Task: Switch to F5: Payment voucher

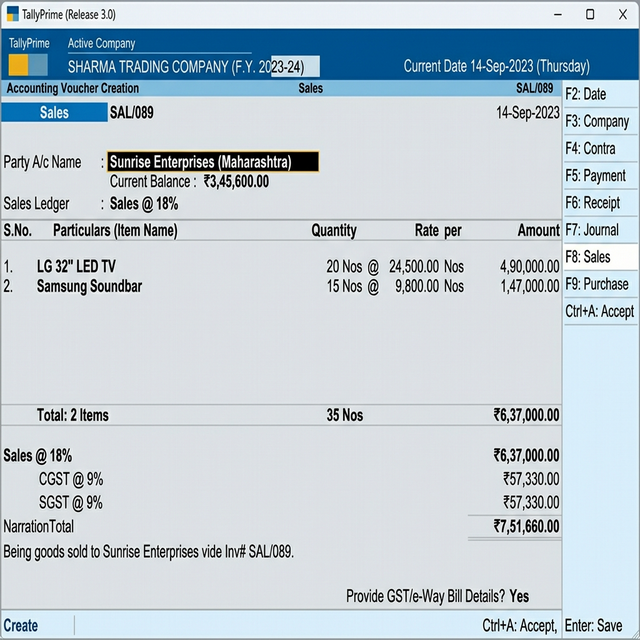Action: [x=600, y=176]
